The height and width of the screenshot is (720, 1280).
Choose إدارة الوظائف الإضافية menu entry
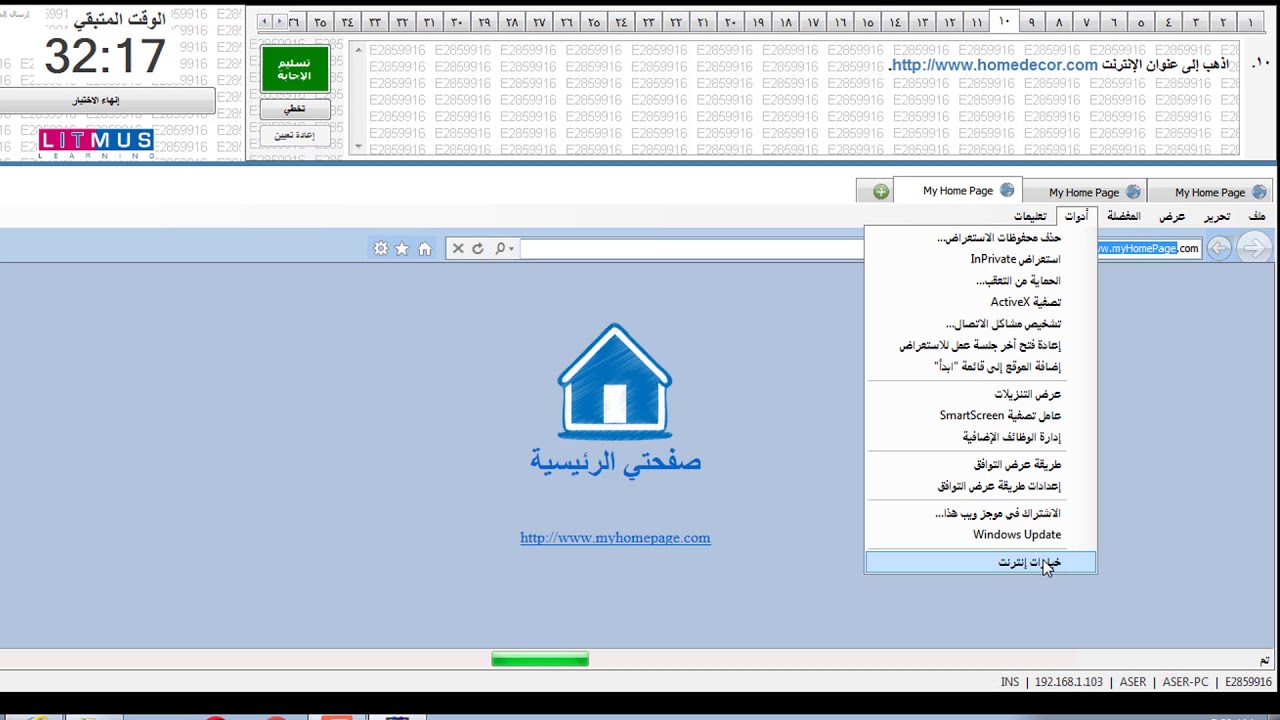(980, 437)
